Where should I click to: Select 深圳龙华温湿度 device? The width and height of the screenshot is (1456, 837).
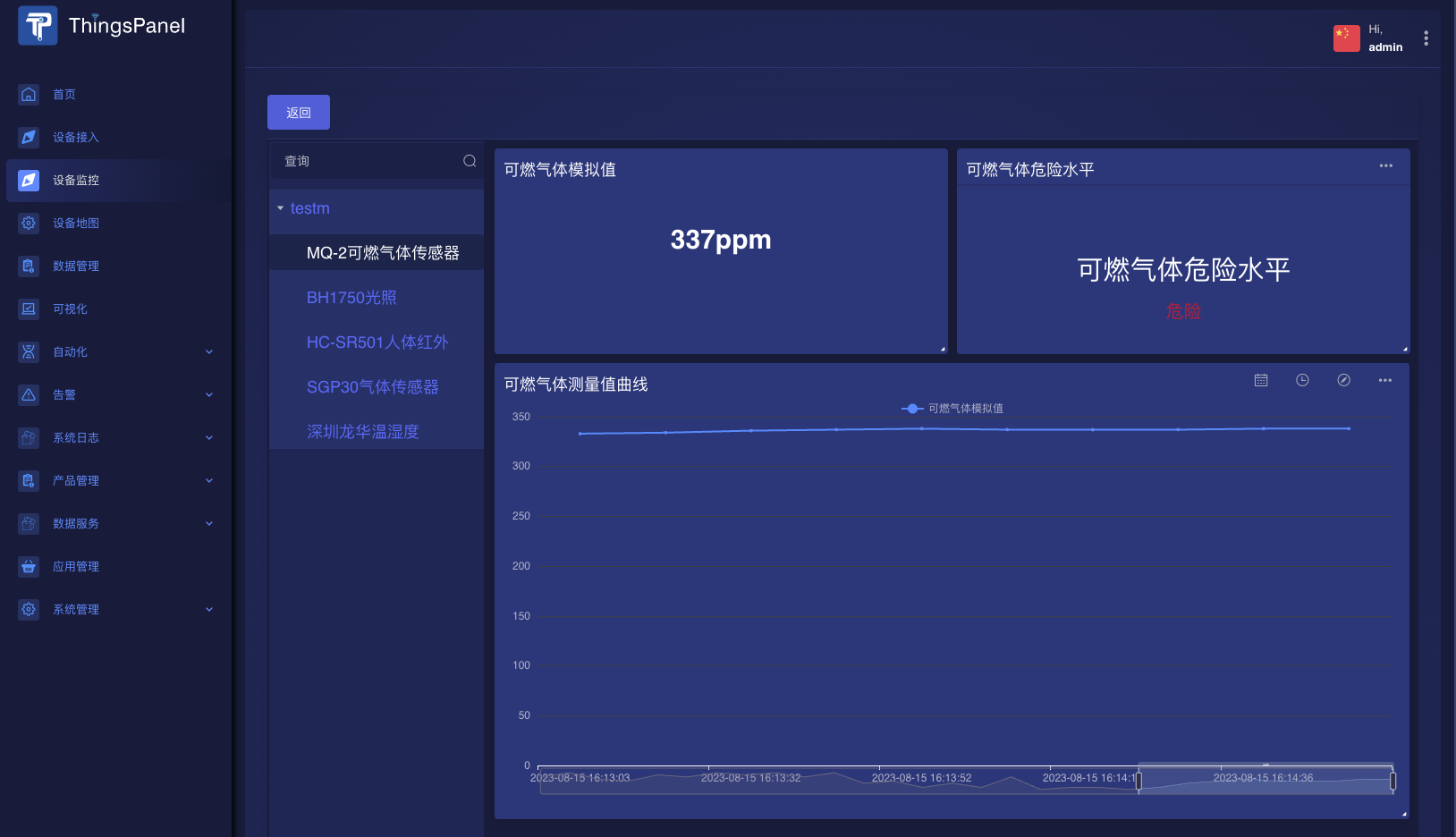(377, 431)
